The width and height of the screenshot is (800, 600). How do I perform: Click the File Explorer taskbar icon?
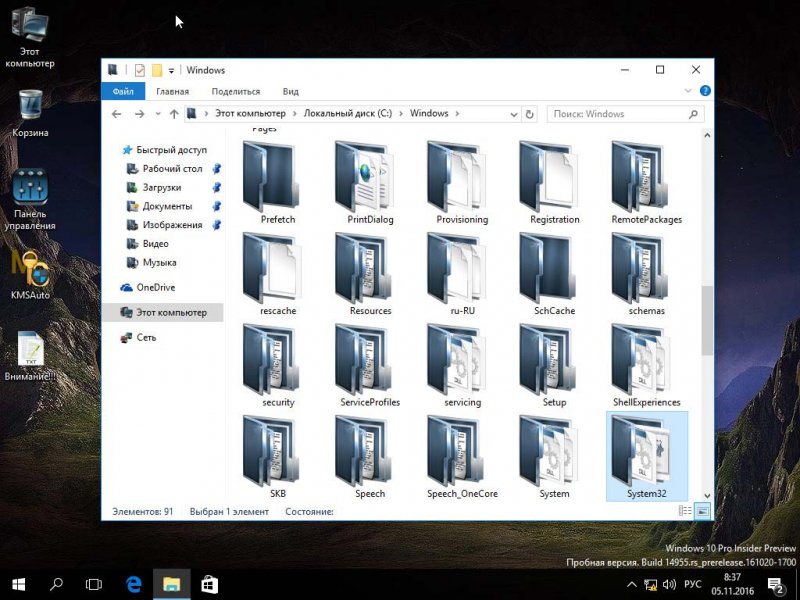point(171,584)
